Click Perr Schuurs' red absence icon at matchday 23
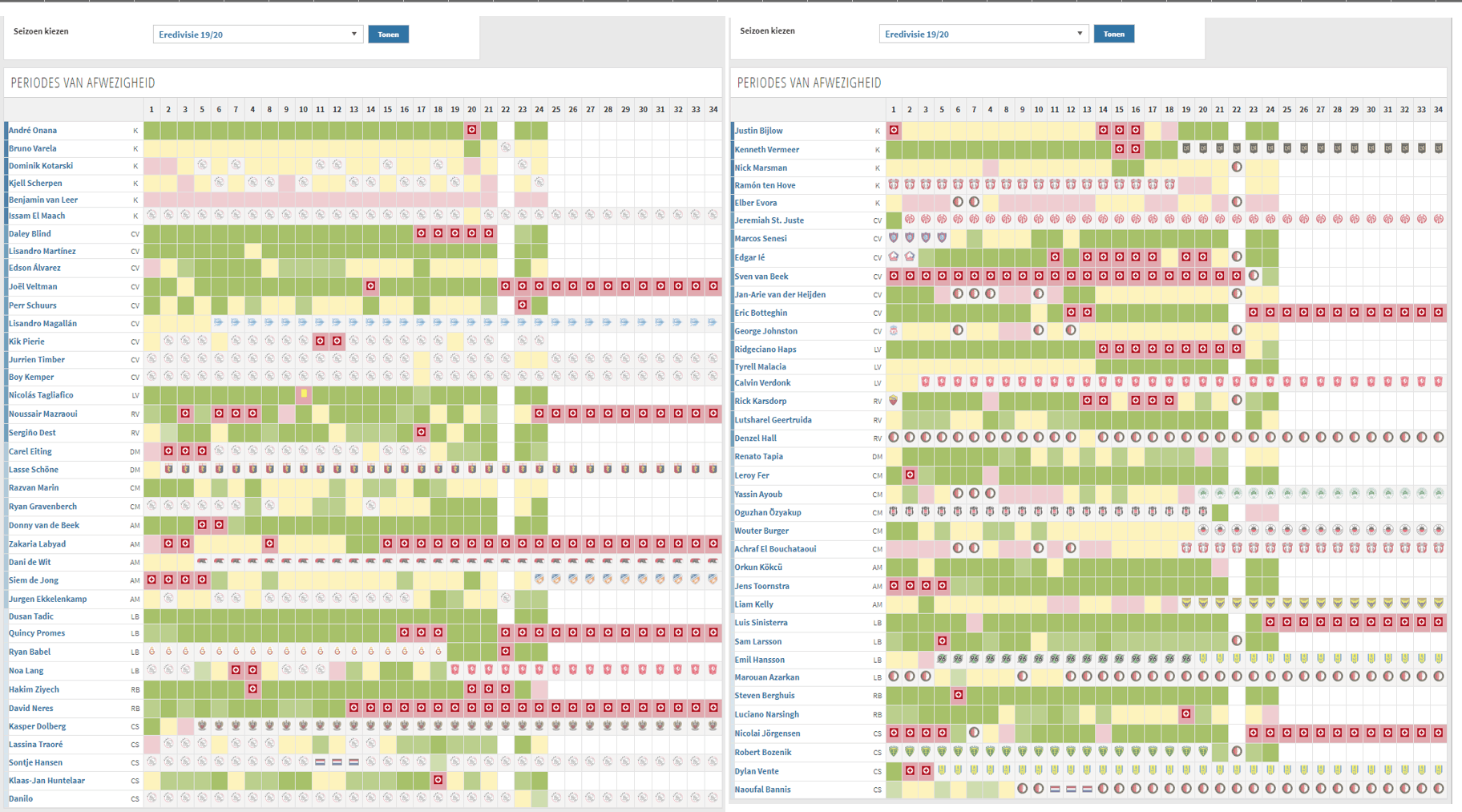This screenshot has height=812, width=1462. coord(523,305)
